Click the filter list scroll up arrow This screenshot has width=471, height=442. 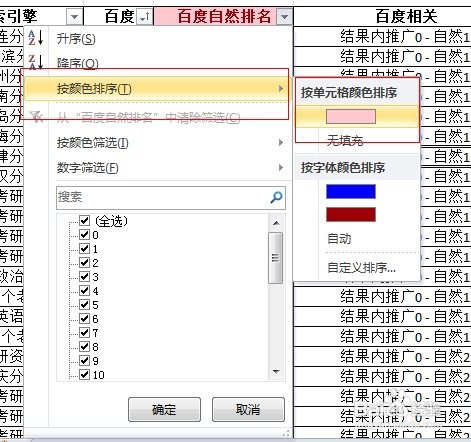coord(276,223)
